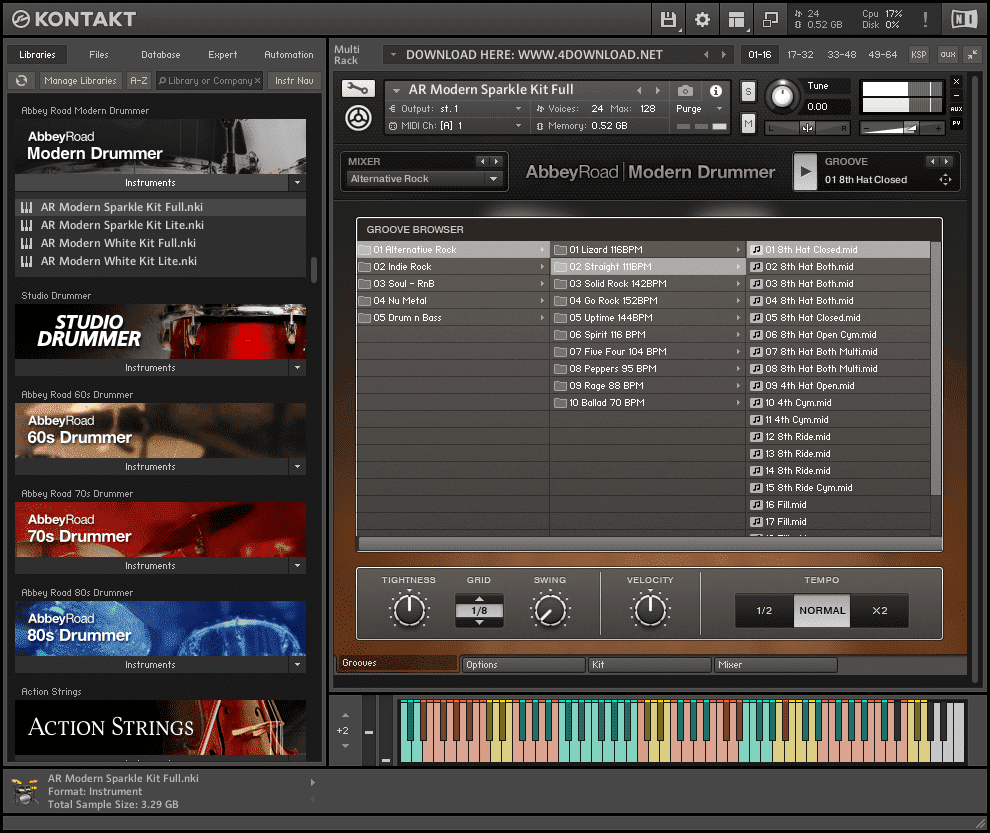Shift keyboard octave down arrow
The width and height of the screenshot is (990, 833).
click(345, 746)
